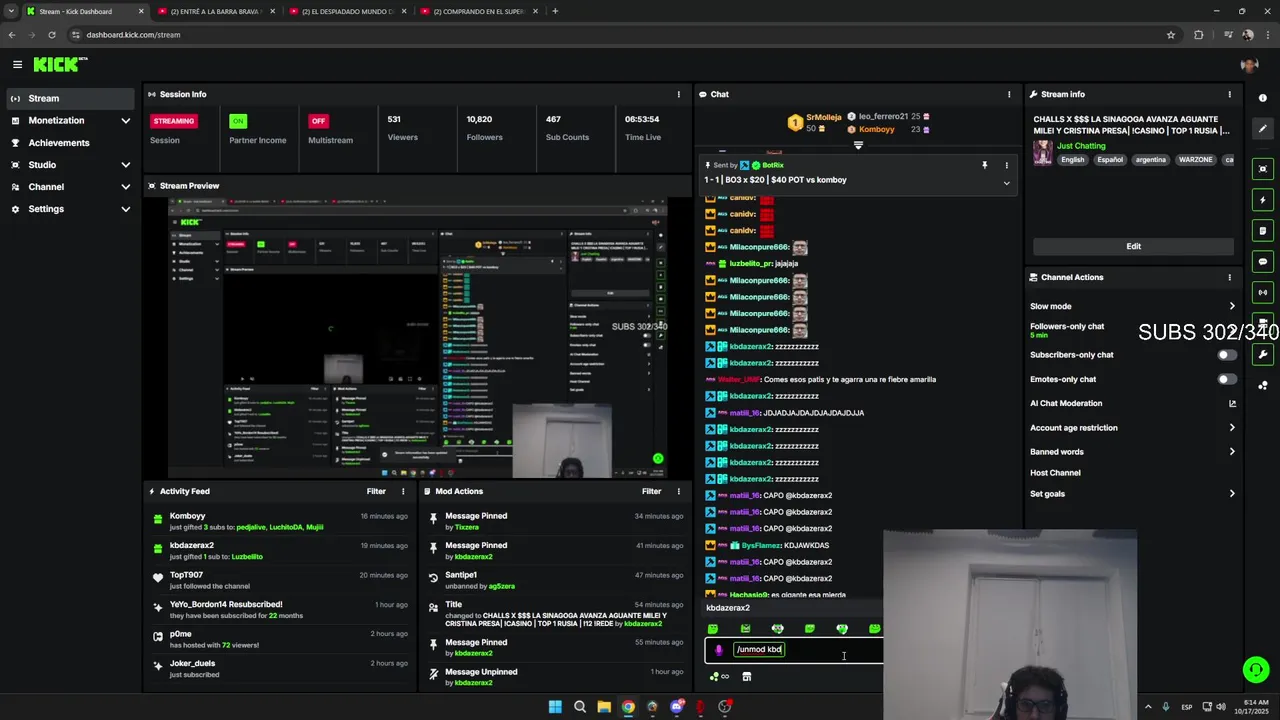
Task: Open the wrench icon in right sidebar
Action: 1263,354
